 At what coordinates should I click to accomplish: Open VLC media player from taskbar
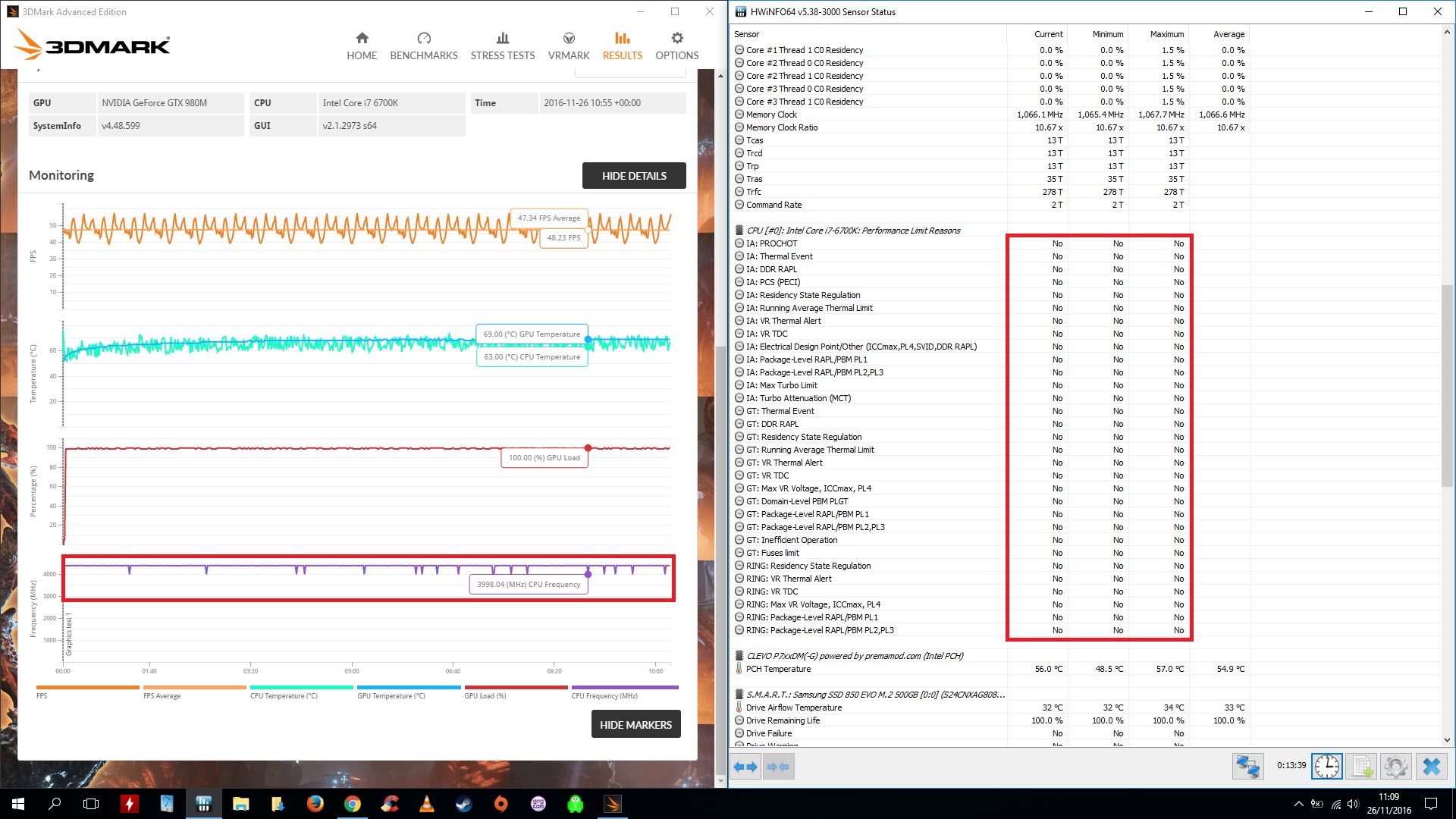coord(426,804)
